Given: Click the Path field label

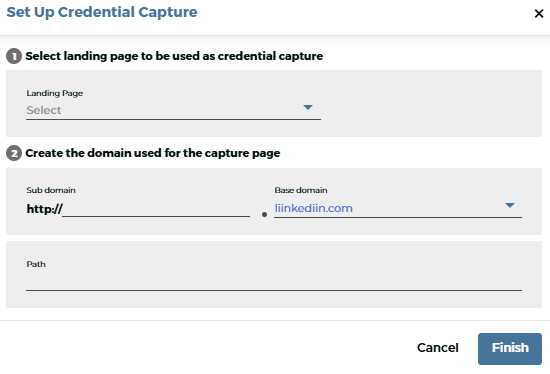Looking at the screenshot, I should tap(36, 264).
